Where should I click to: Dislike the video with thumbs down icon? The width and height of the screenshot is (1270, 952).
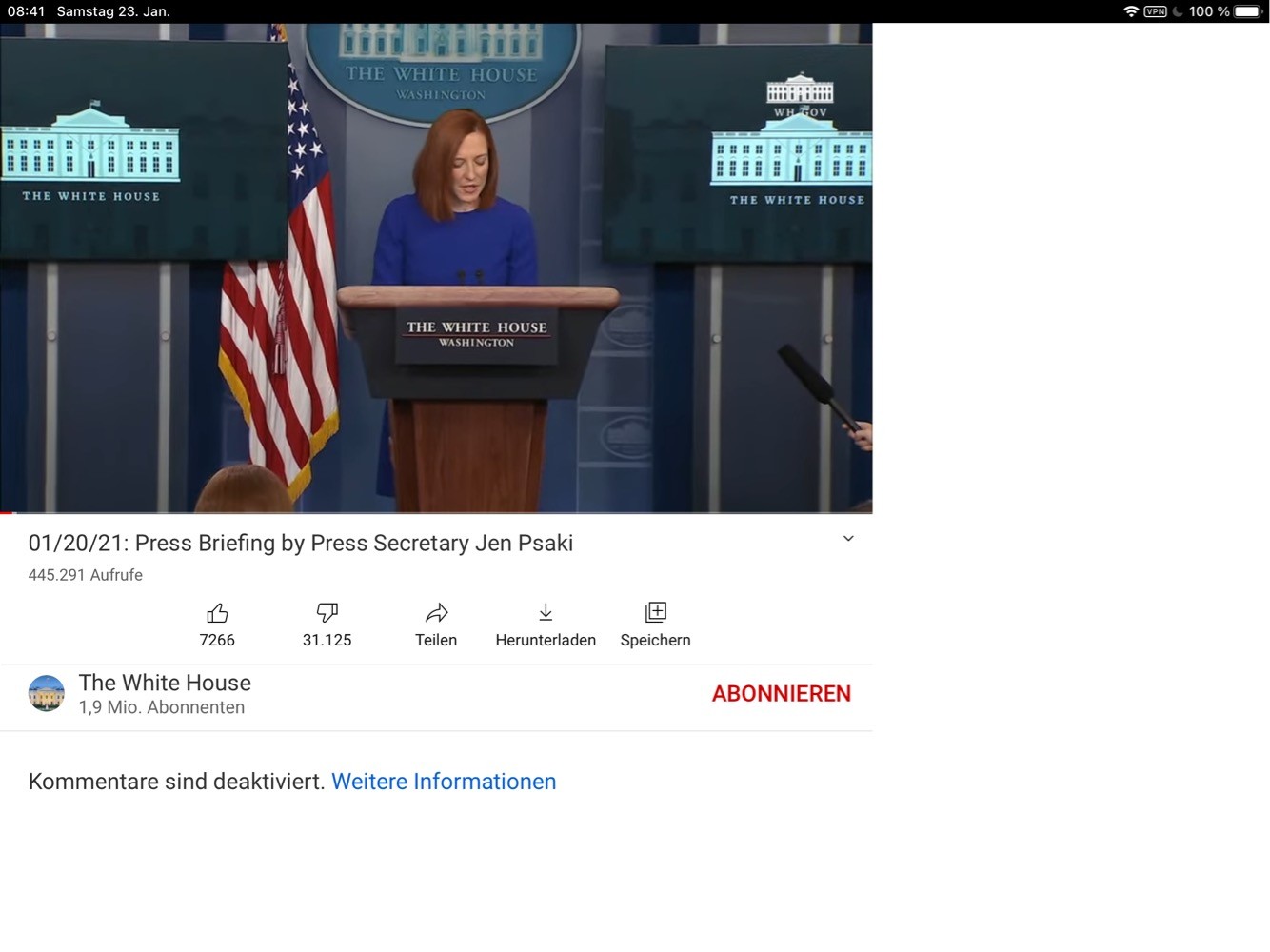(x=327, y=613)
